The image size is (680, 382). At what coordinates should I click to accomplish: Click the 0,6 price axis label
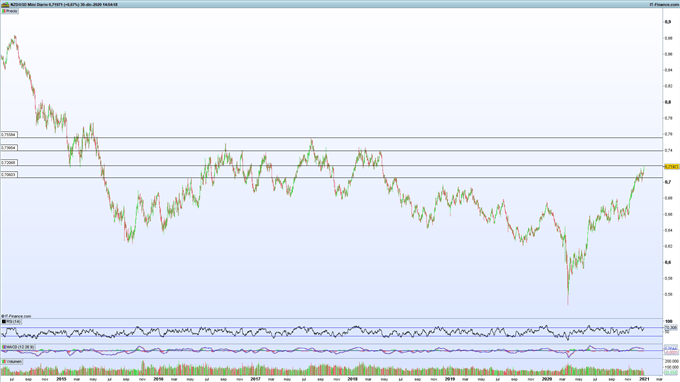click(x=668, y=262)
